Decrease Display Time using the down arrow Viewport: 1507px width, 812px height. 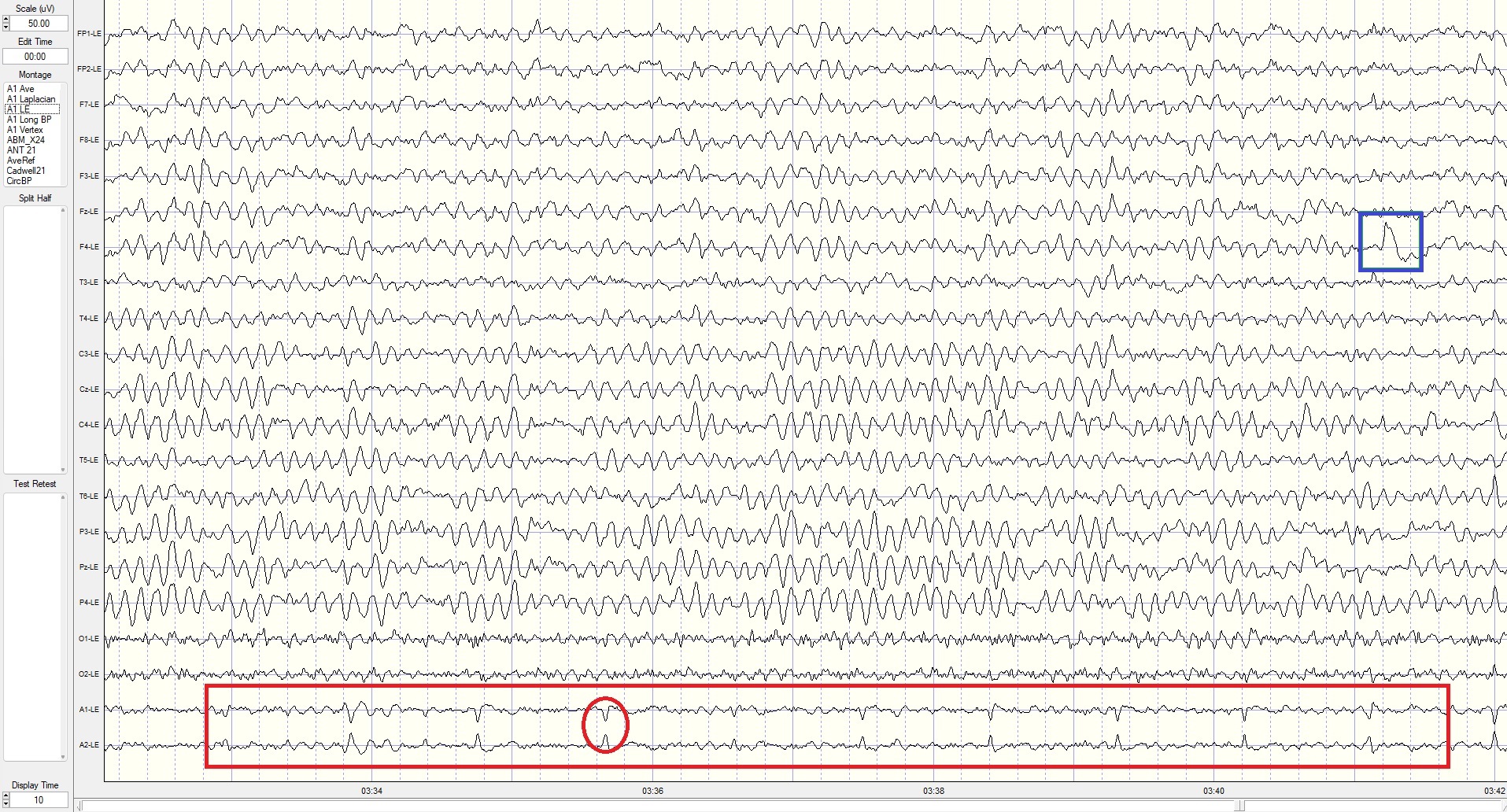pyautogui.click(x=6, y=803)
